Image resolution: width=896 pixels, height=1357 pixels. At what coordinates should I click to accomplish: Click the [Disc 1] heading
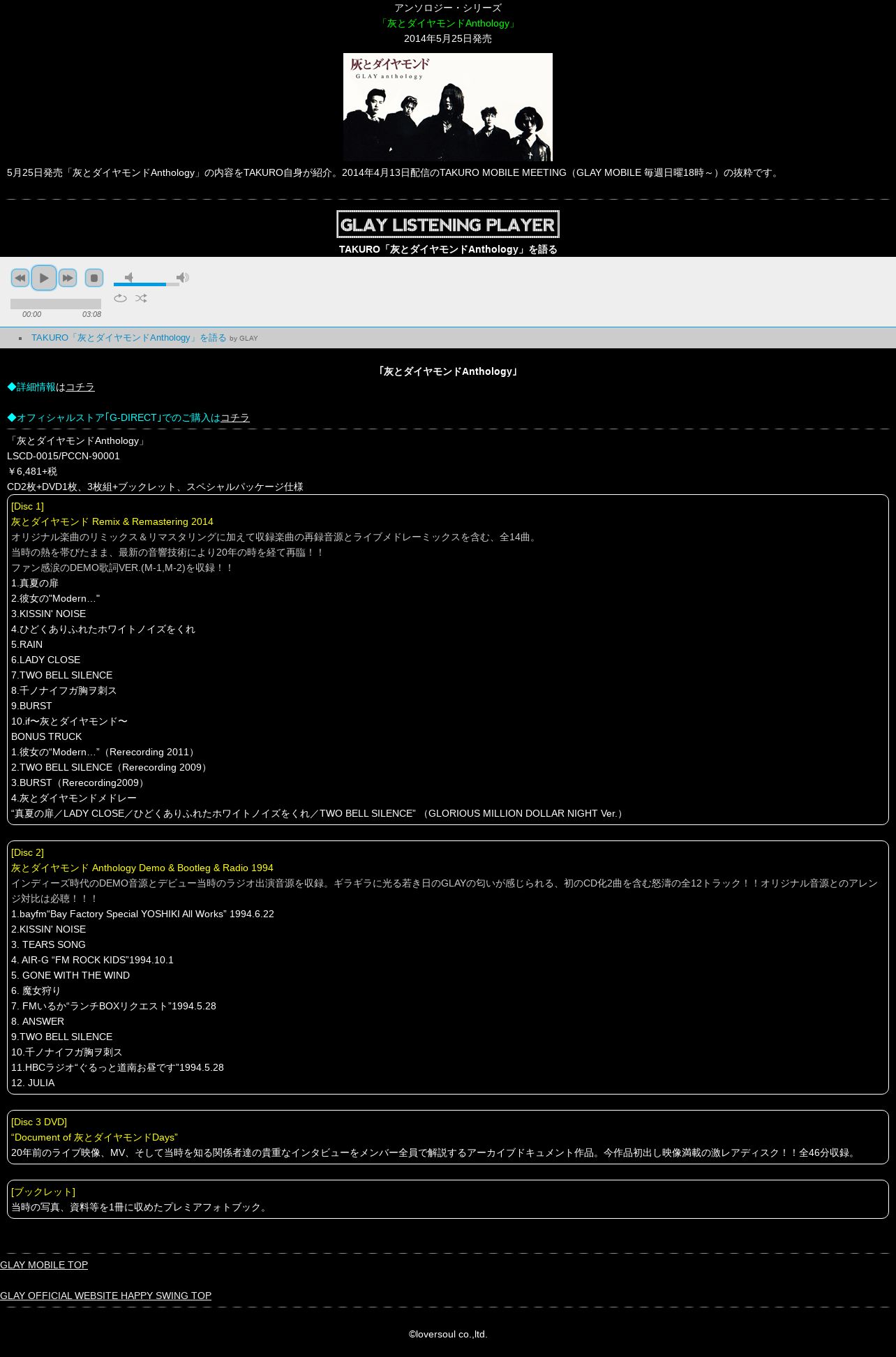tap(27, 506)
